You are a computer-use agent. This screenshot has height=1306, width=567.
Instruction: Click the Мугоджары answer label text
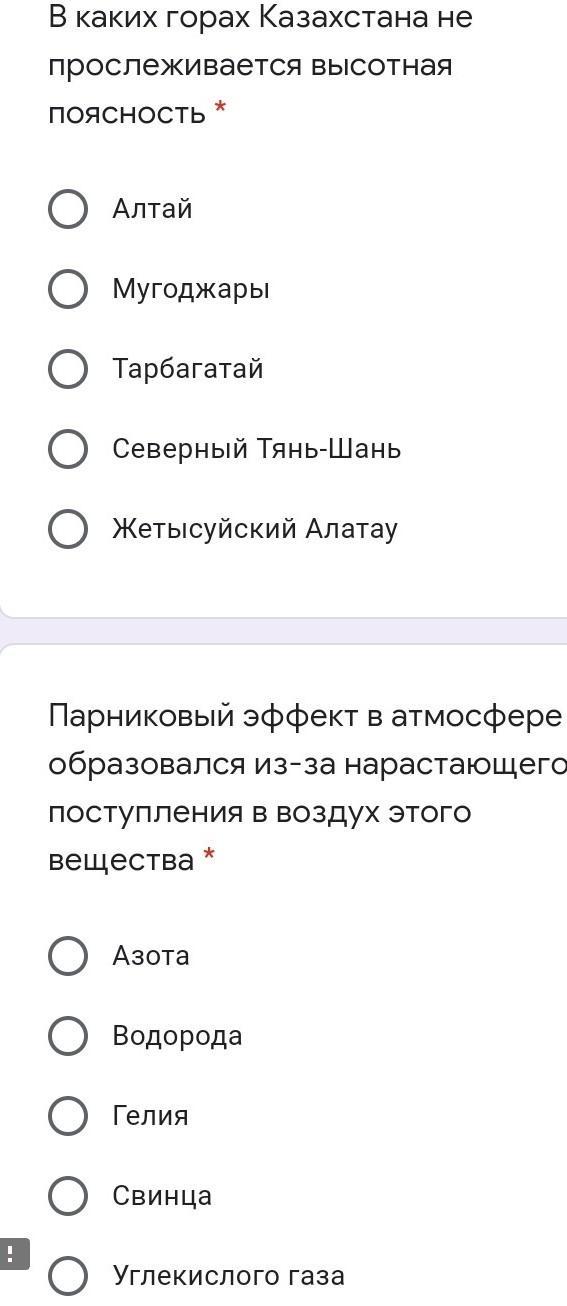(191, 289)
